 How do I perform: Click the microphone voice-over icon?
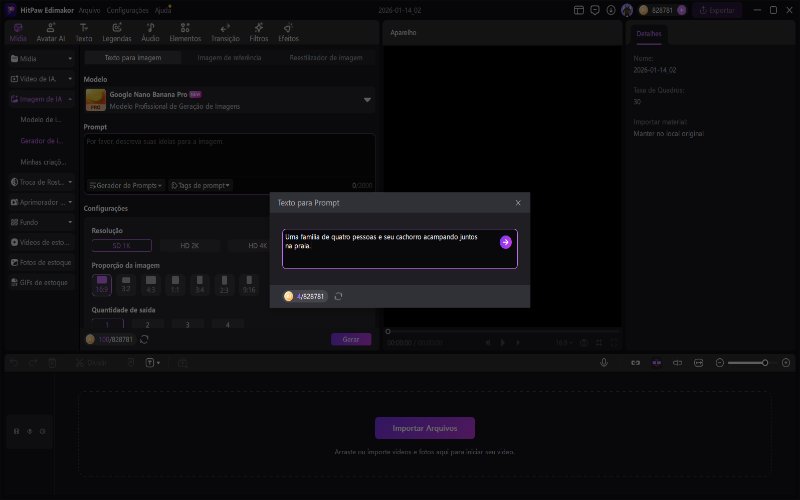click(604, 362)
